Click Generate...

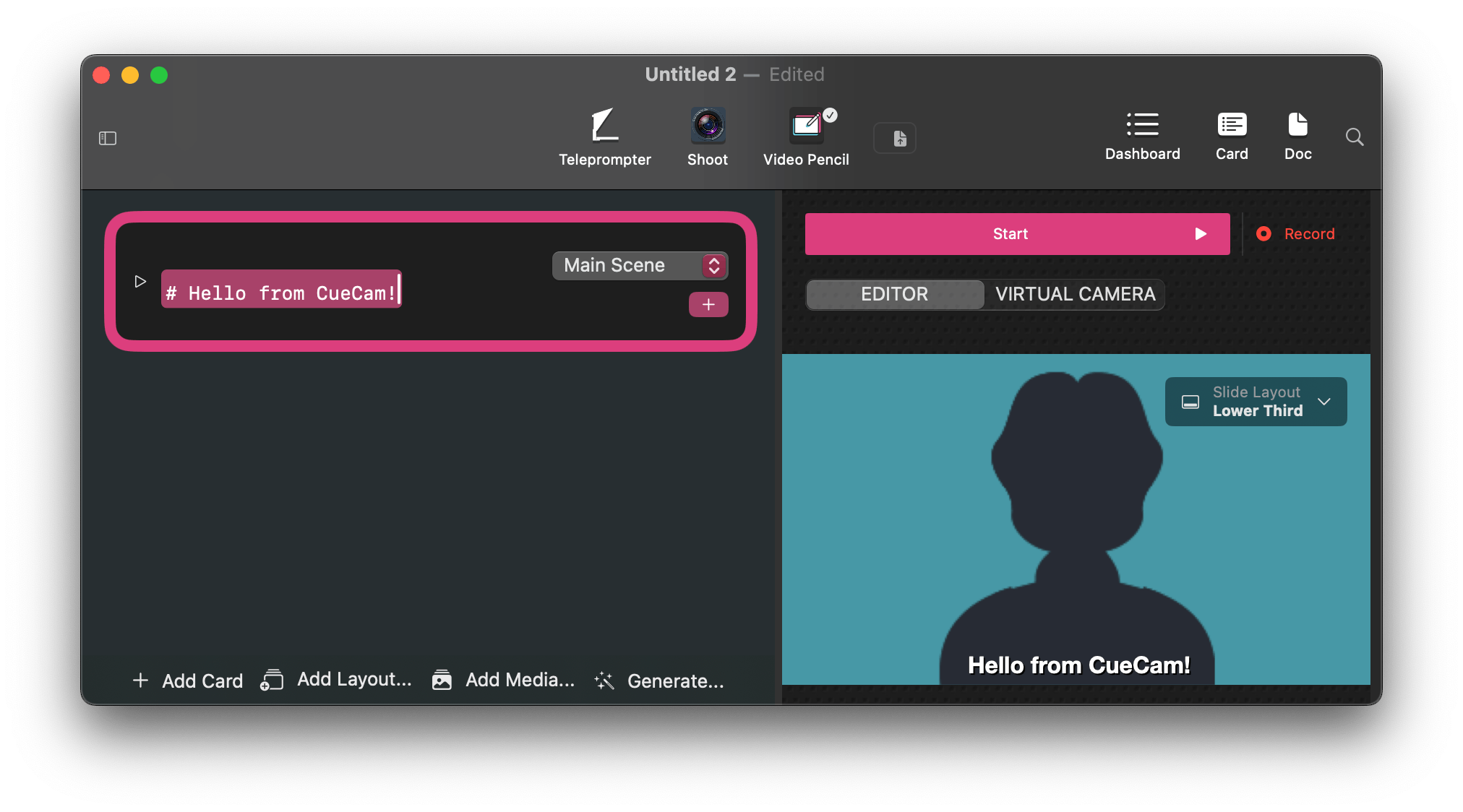658,681
